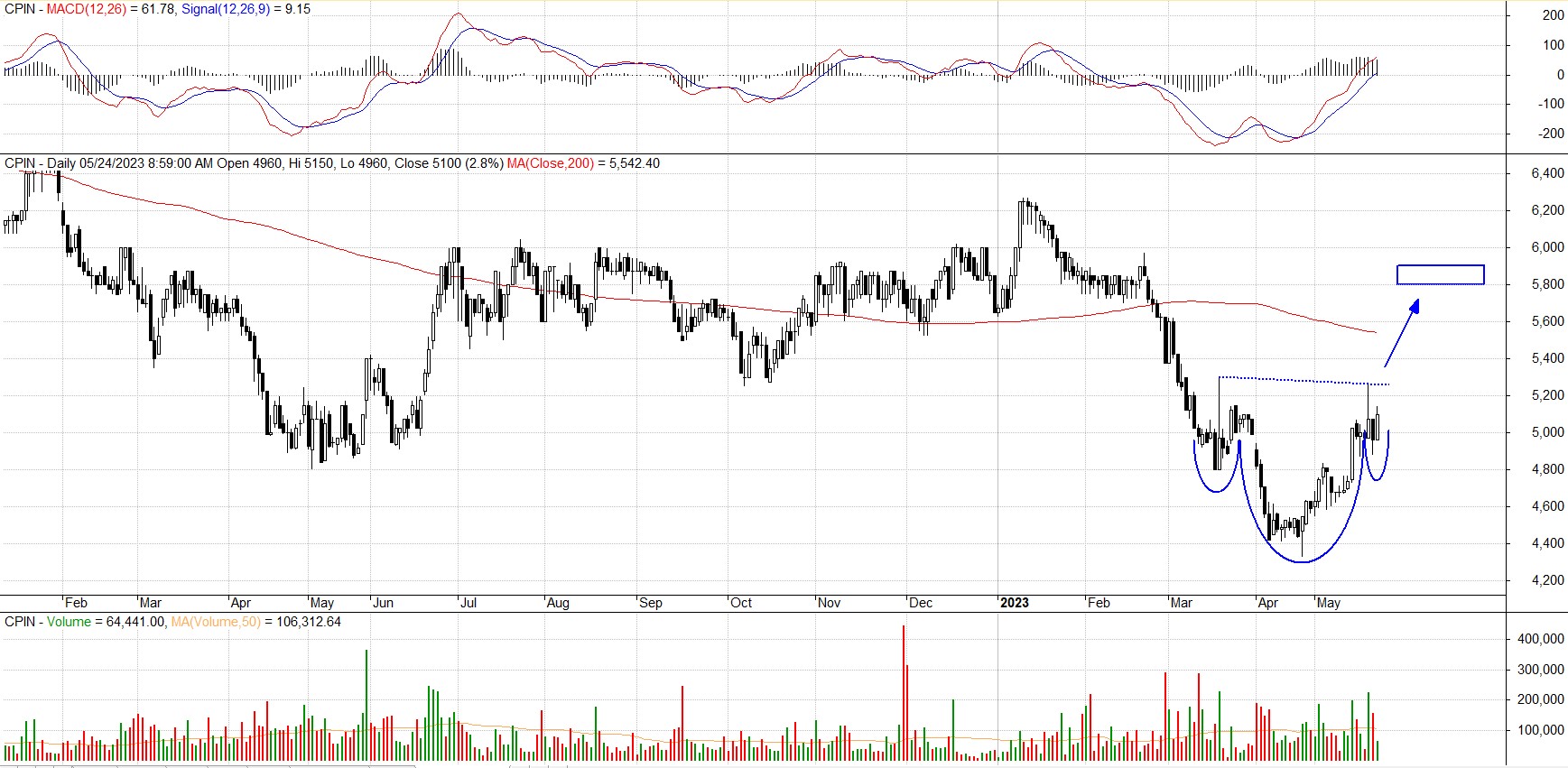This screenshot has height=768, width=1568.
Task: Click the 2023 year marker on time axis
Action: tap(1014, 603)
